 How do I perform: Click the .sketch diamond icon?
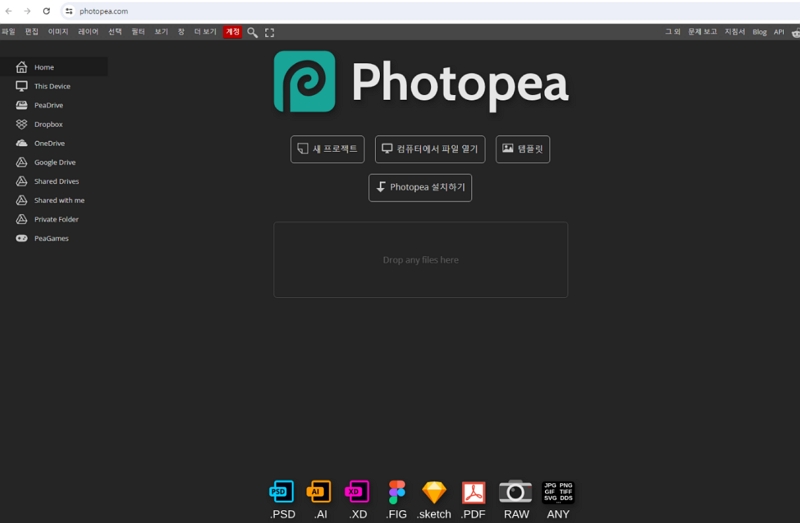coord(434,492)
